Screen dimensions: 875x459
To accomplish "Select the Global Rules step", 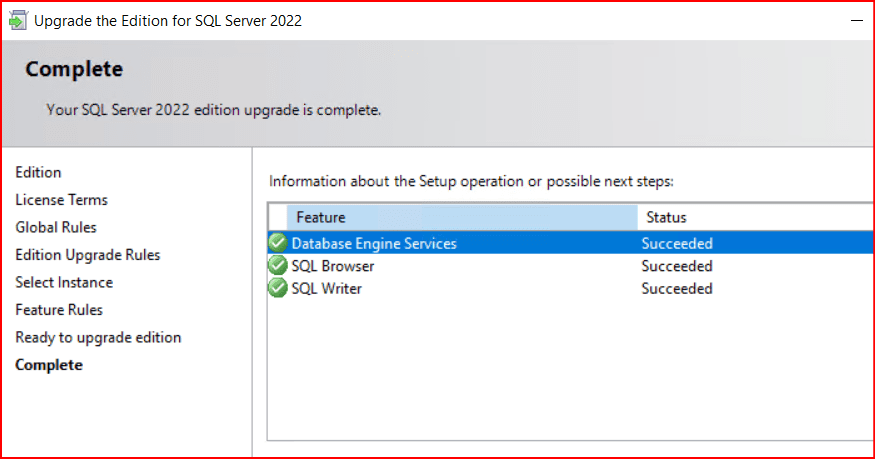I will [56, 227].
